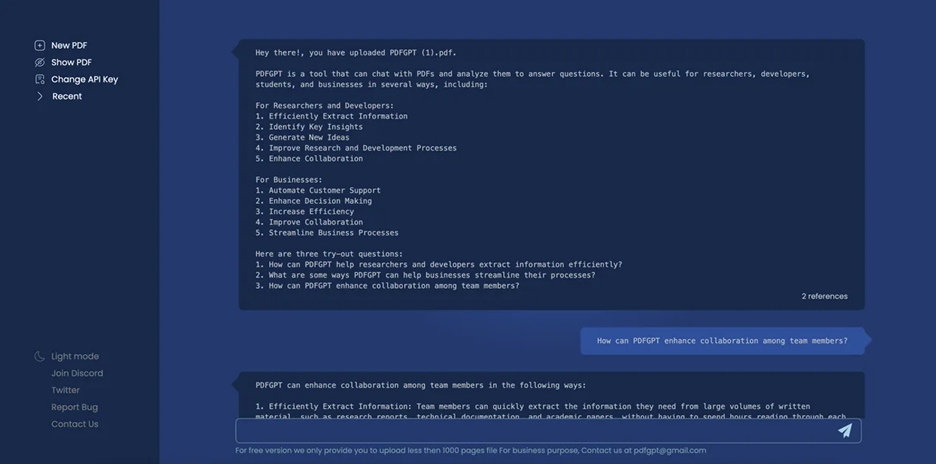The height and width of the screenshot is (464, 936).
Task: Click '3. Increase Efficiency' line
Action: [304, 211]
